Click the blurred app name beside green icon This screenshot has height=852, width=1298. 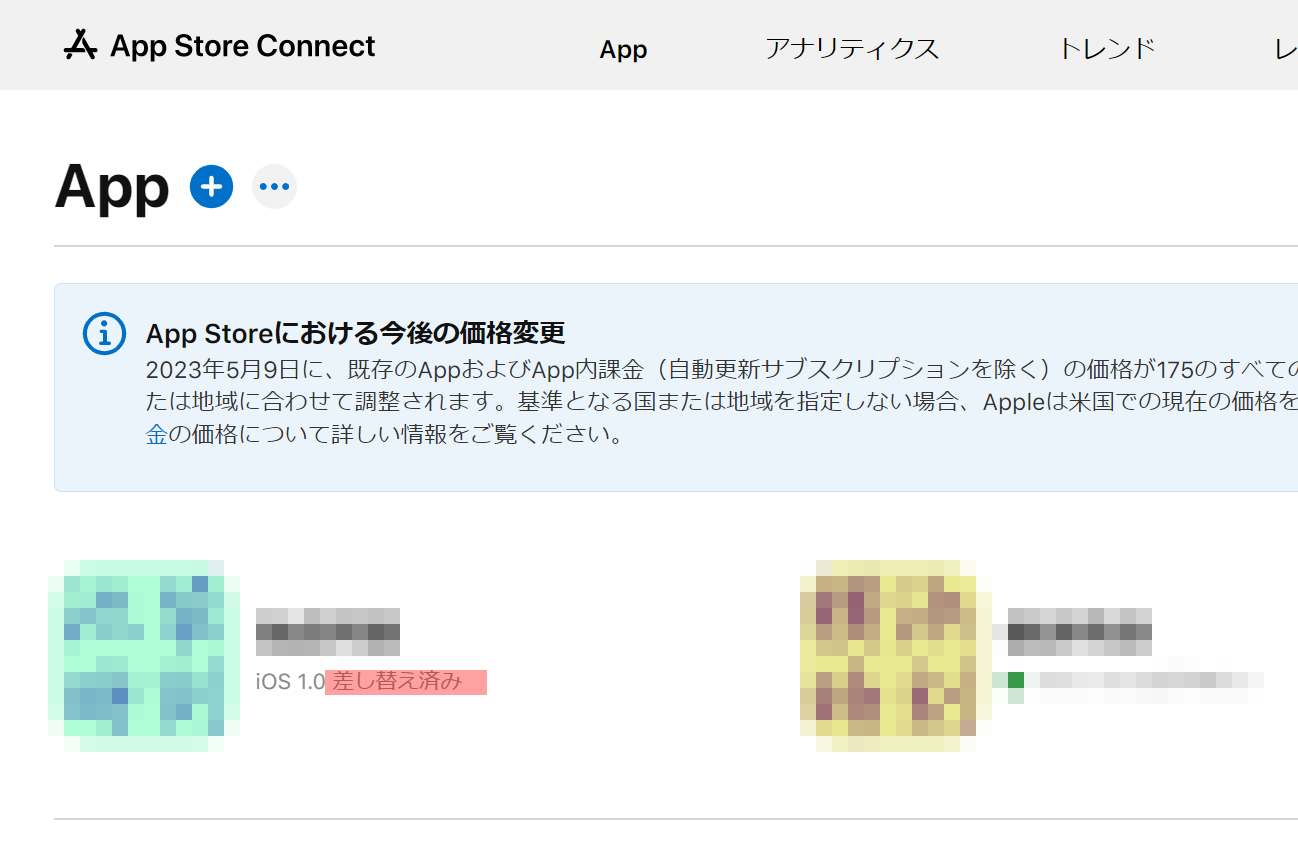point(328,631)
